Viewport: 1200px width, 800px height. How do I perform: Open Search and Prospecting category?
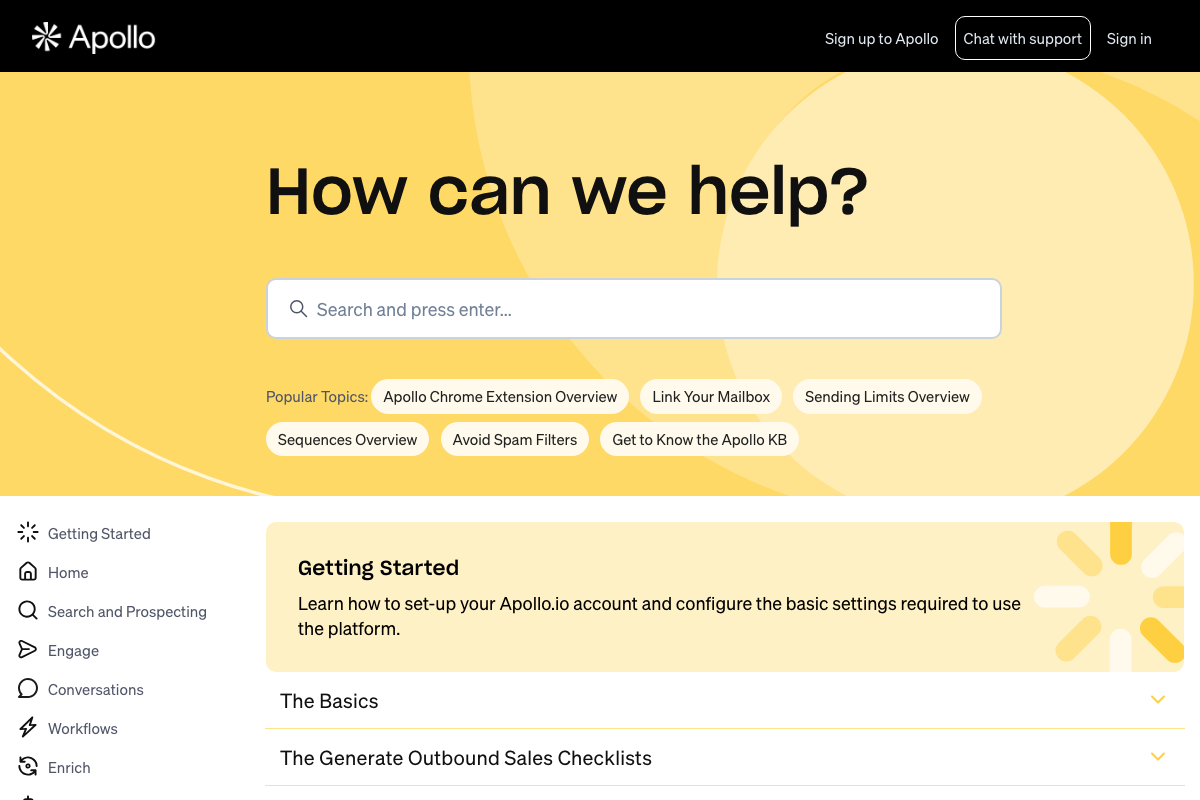pyautogui.click(x=127, y=611)
